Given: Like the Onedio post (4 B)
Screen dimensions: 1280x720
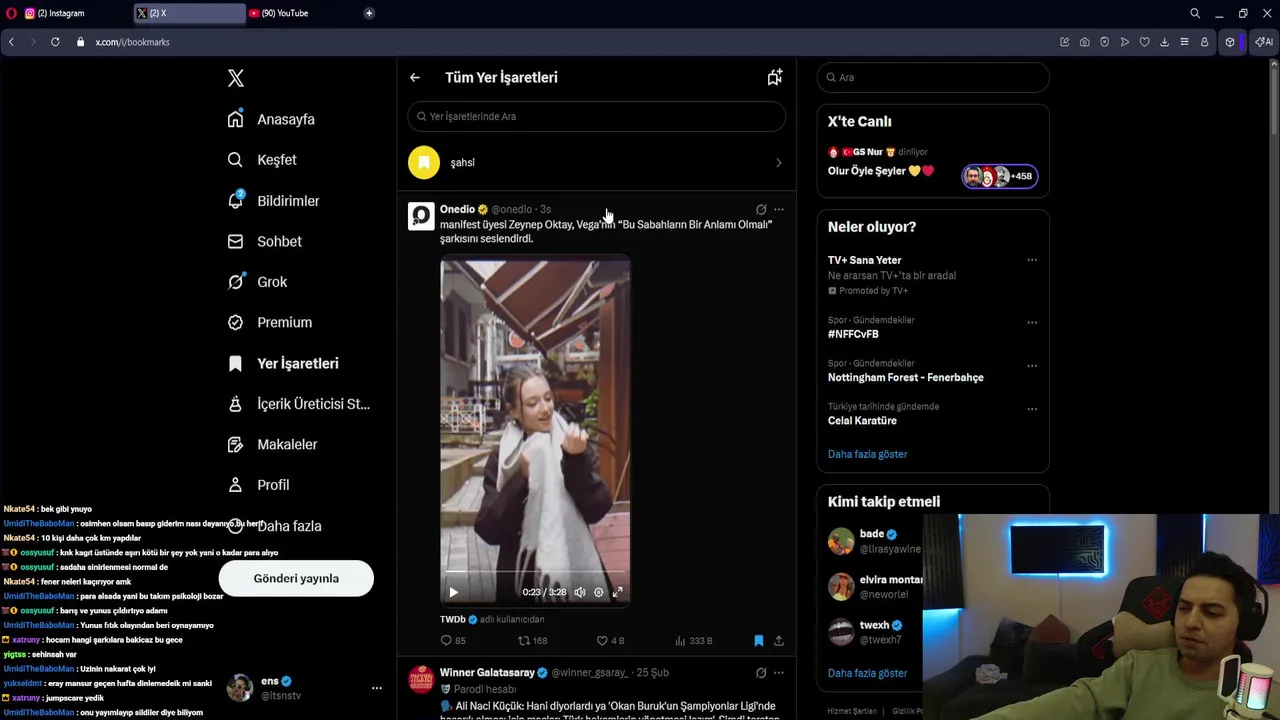Looking at the screenshot, I should click(610, 640).
